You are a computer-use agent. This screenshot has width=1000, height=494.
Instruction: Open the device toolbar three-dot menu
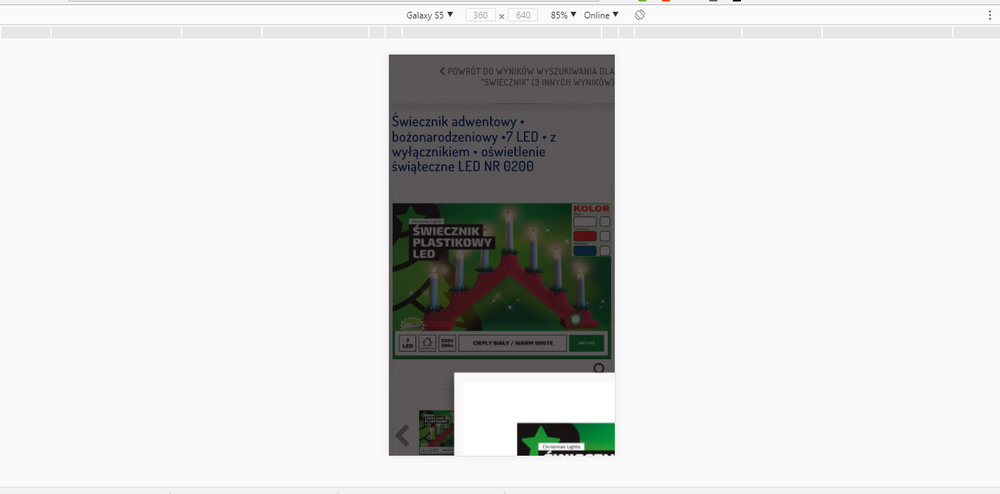point(990,15)
